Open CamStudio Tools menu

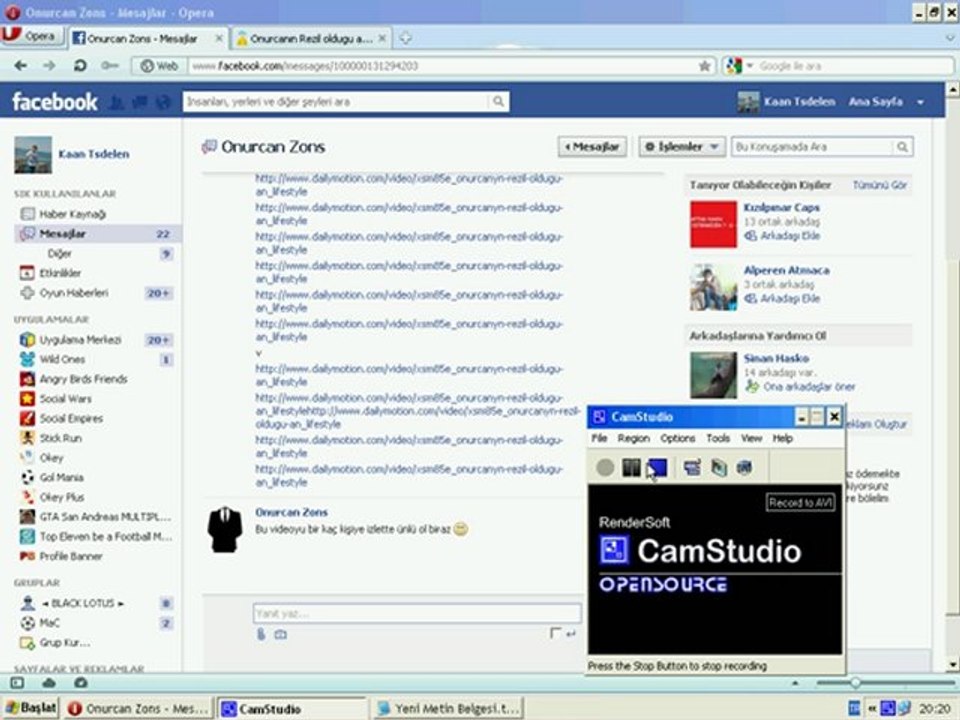tap(718, 438)
